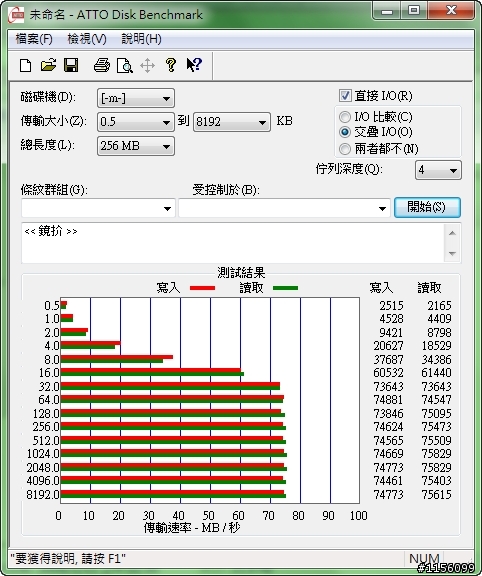Click the 傳輸速率 - MB / 秒 axis label
This screenshot has height=576, width=482.
point(192,528)
